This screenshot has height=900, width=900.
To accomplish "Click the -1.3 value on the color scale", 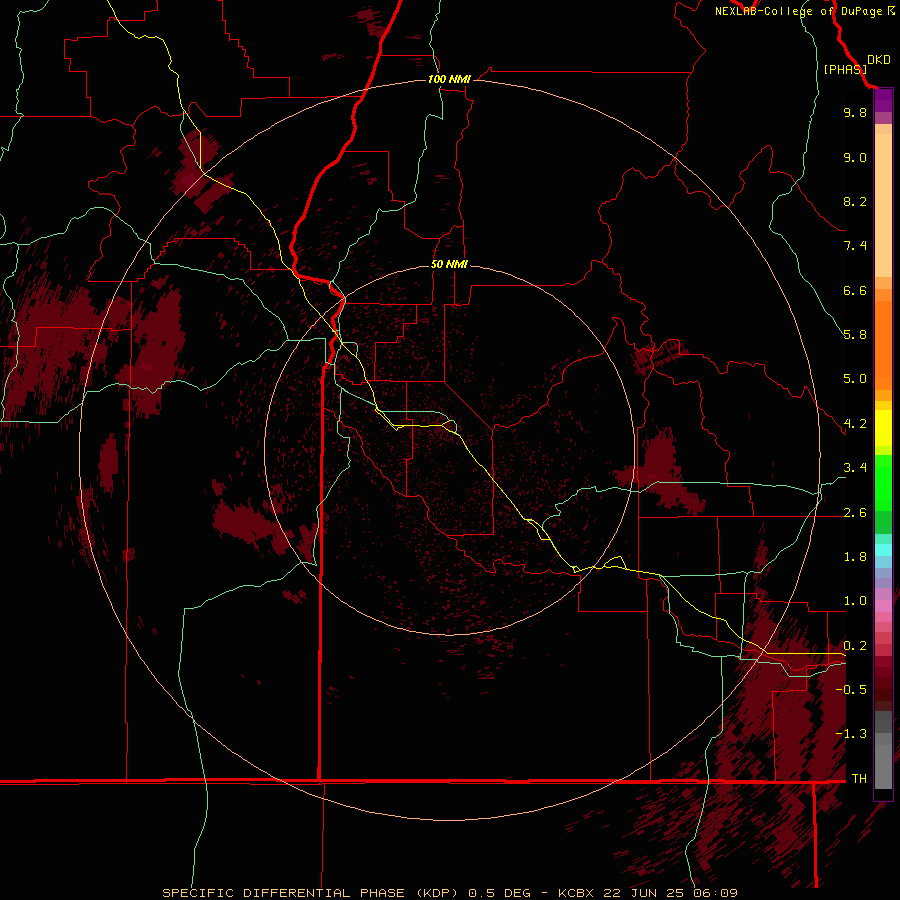I will [x=851, y=734].
